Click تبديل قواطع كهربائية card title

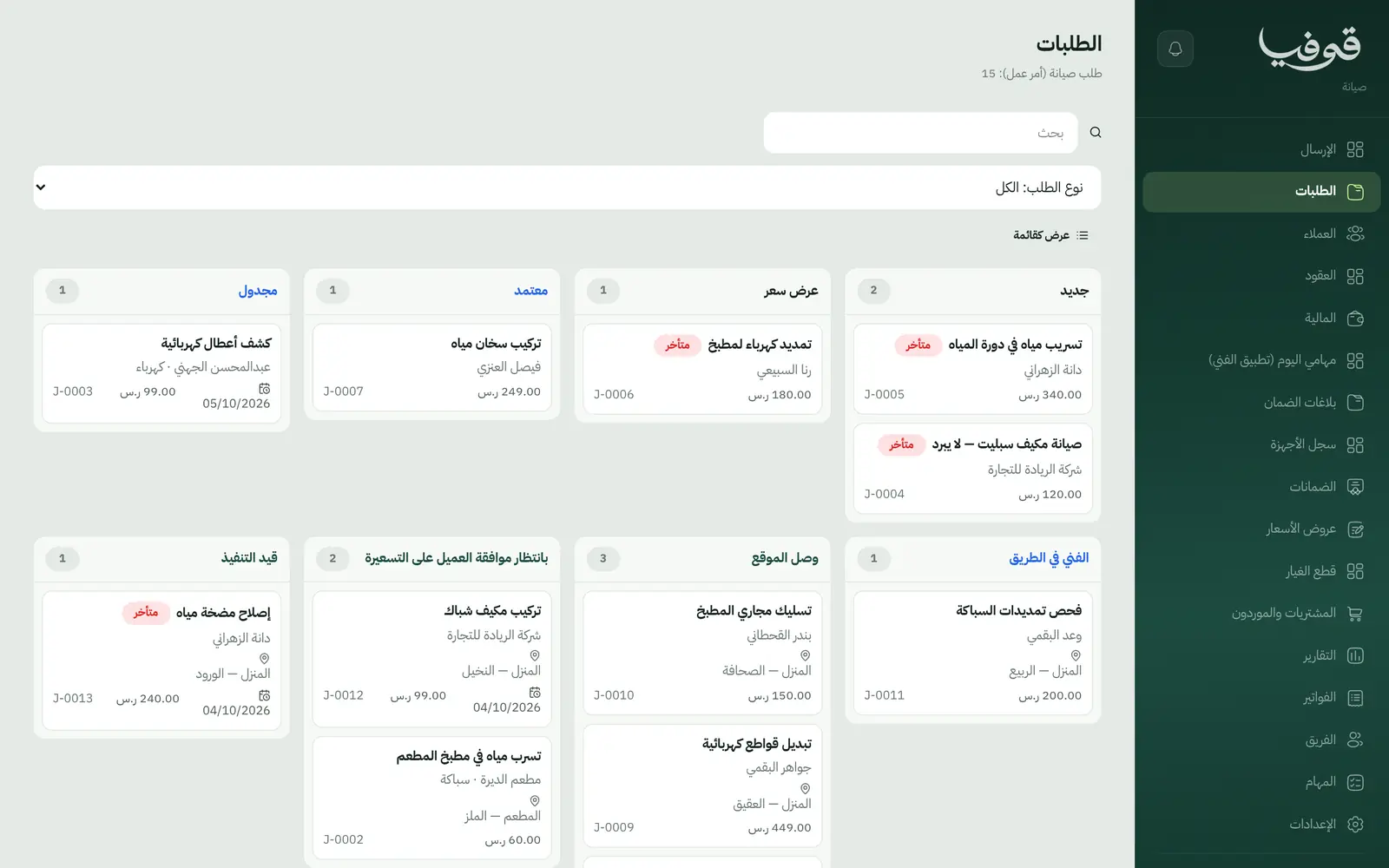pos(757,744)
